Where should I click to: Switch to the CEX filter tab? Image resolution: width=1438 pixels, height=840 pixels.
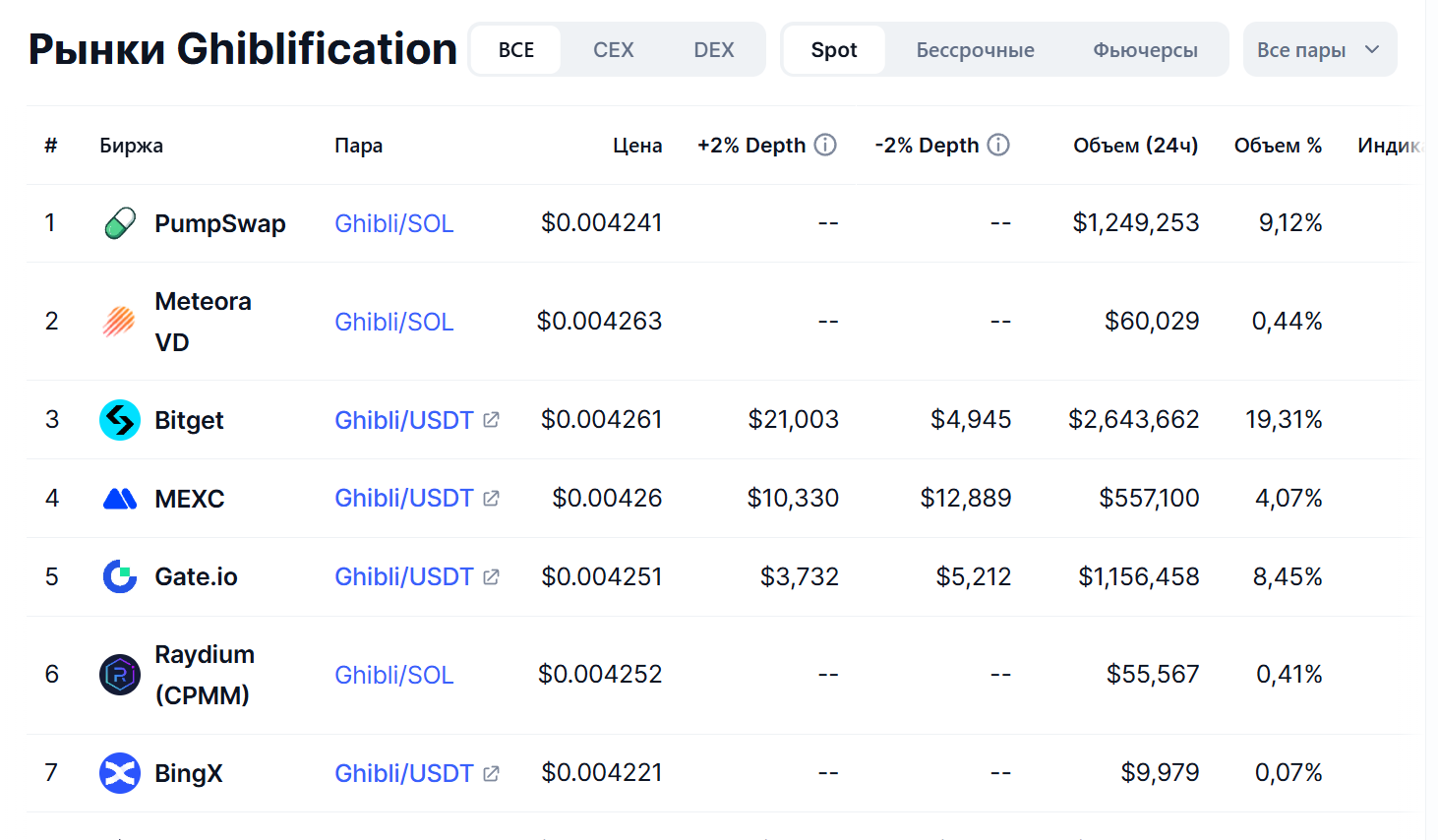tap(614, 50)
